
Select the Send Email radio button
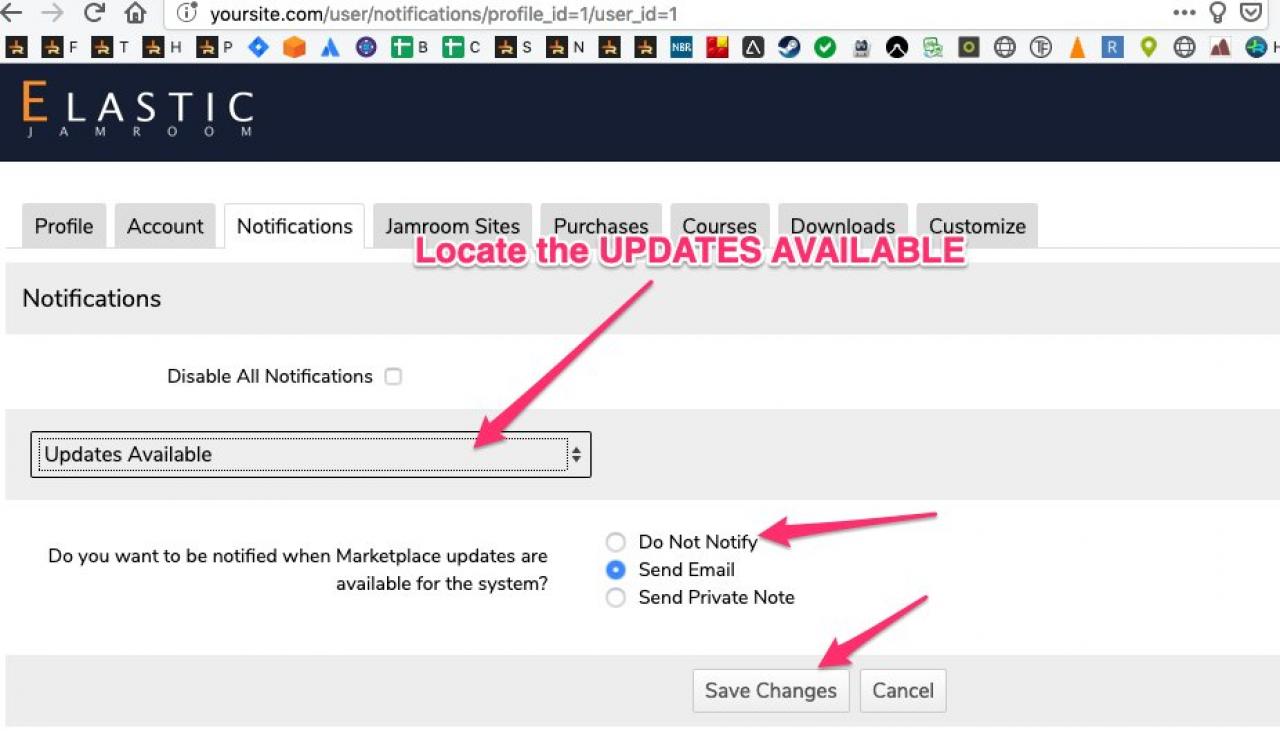pyautogui.click(x=616, y=570)
